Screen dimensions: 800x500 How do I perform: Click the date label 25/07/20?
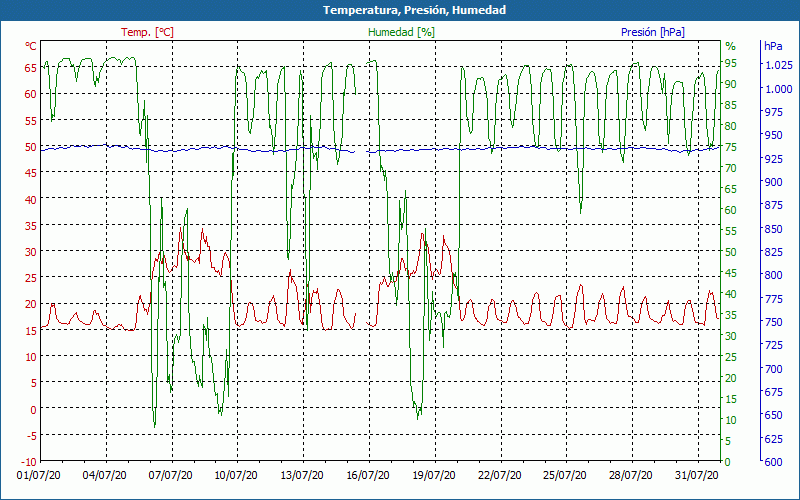point(565,475)
